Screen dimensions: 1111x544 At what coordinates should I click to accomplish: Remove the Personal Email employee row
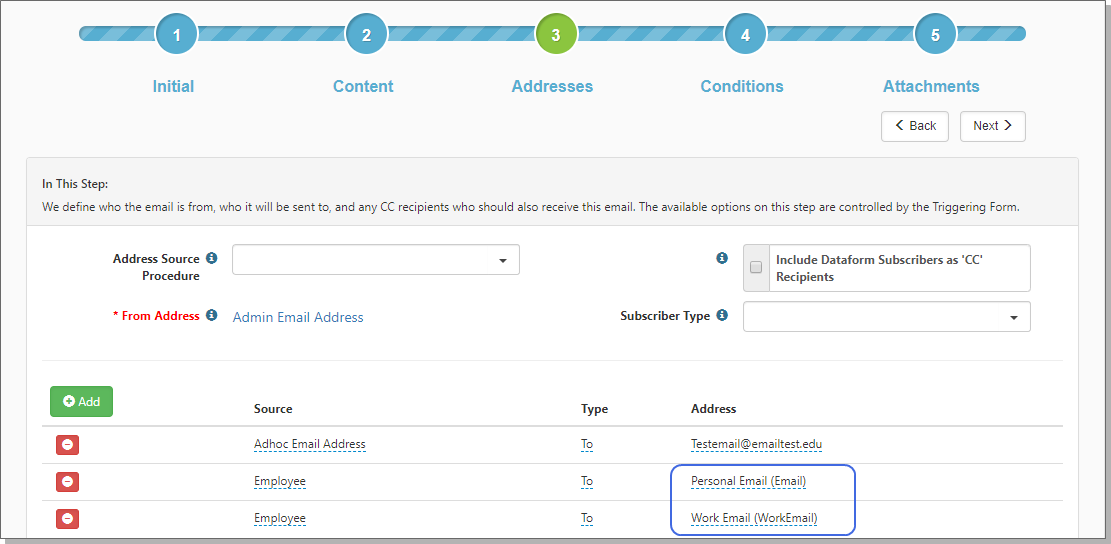click(x=67, y=482)
